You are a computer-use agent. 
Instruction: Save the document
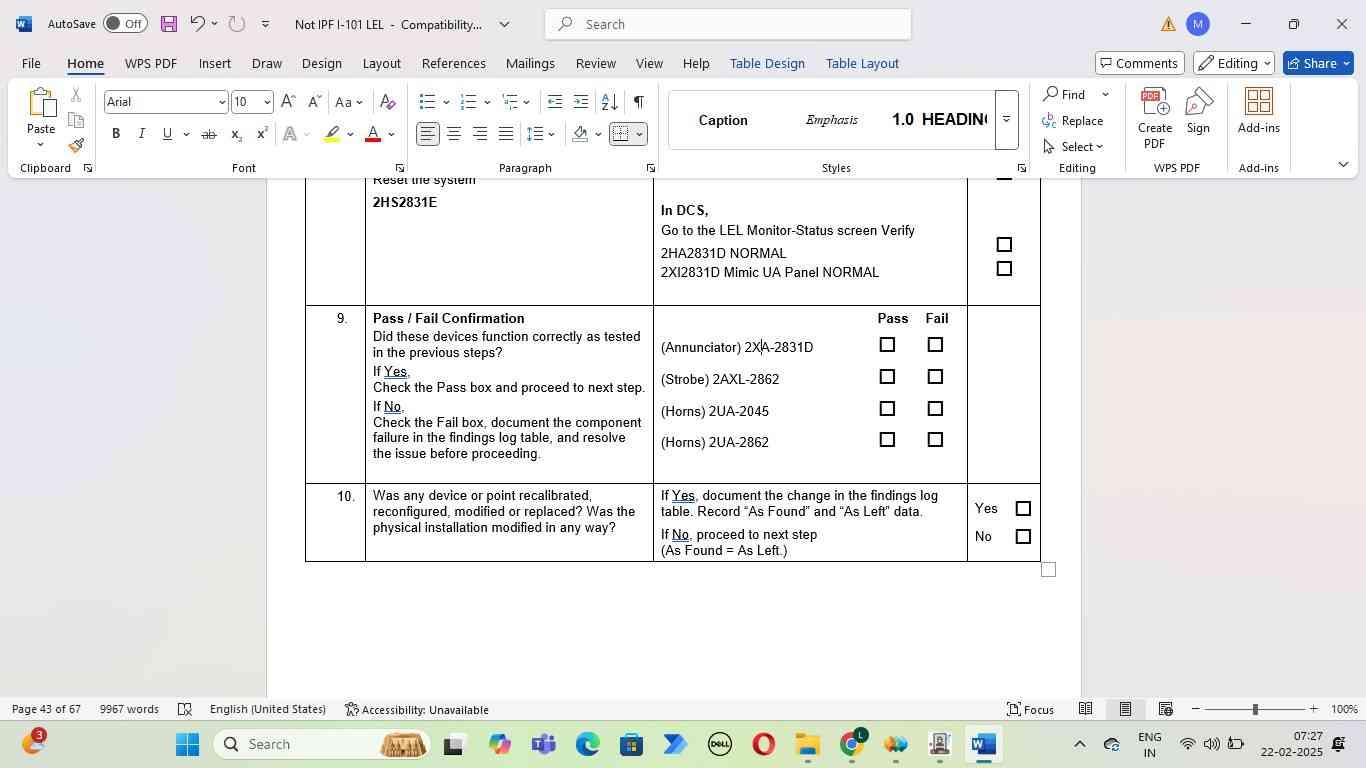coord(168,24)
